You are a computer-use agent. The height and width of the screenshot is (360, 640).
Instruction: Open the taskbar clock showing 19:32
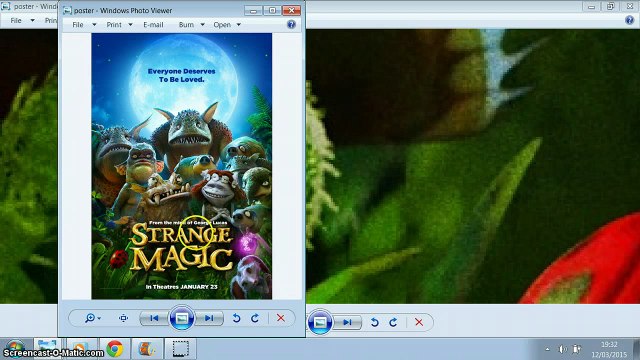[x=609, y=349]
